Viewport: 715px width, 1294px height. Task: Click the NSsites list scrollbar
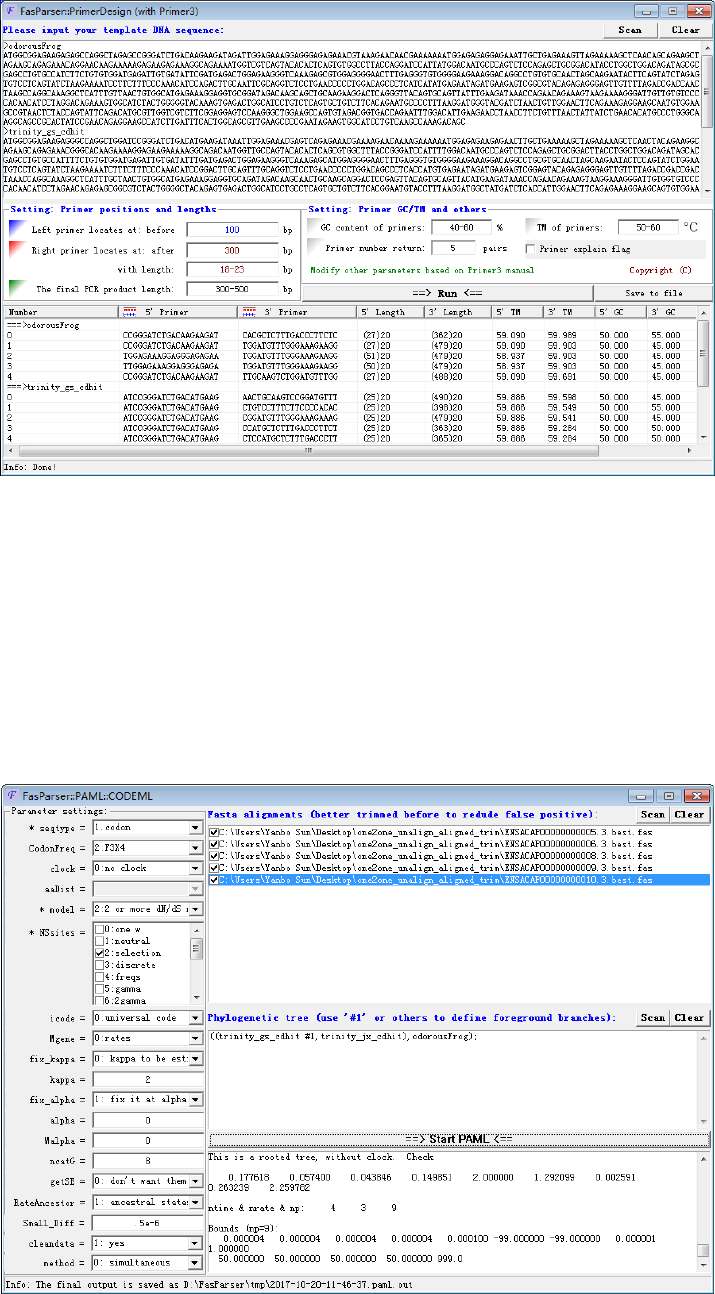pyautogui.click(x=196, y=966)
